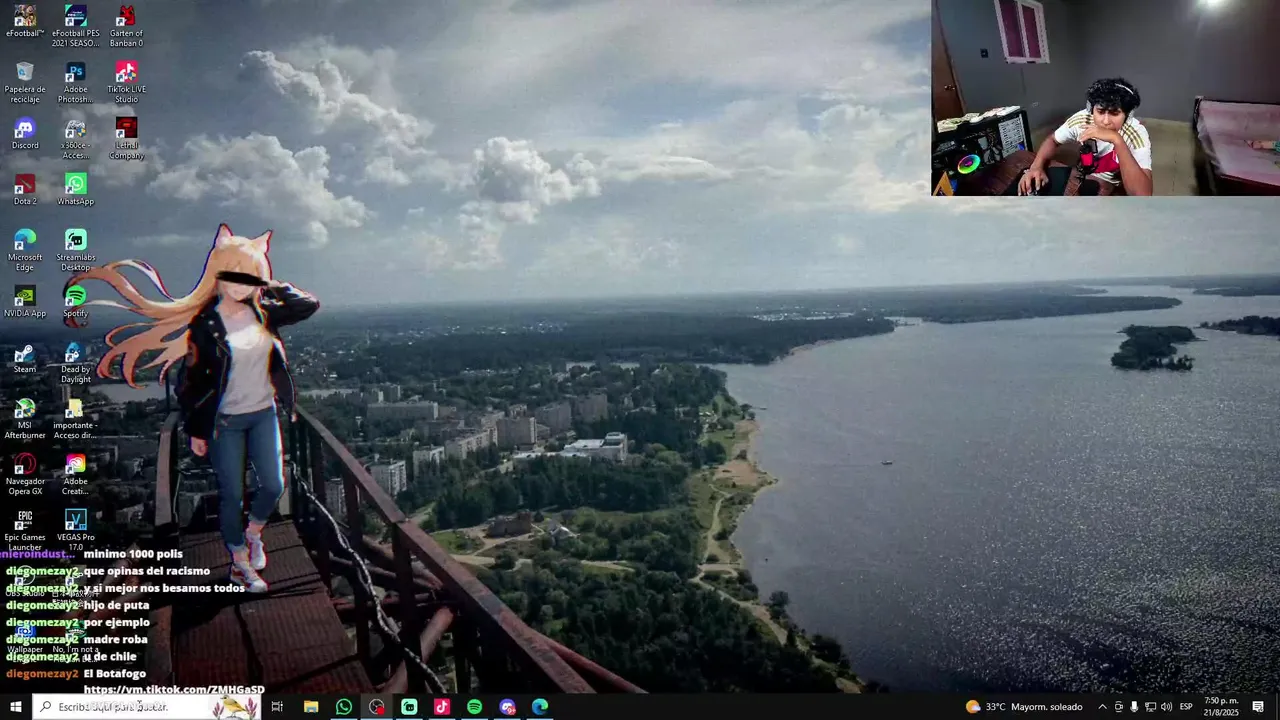The height and width of the screenshot is (720, 1280).
Task: Open the notification center icon
Action: 1258,707
